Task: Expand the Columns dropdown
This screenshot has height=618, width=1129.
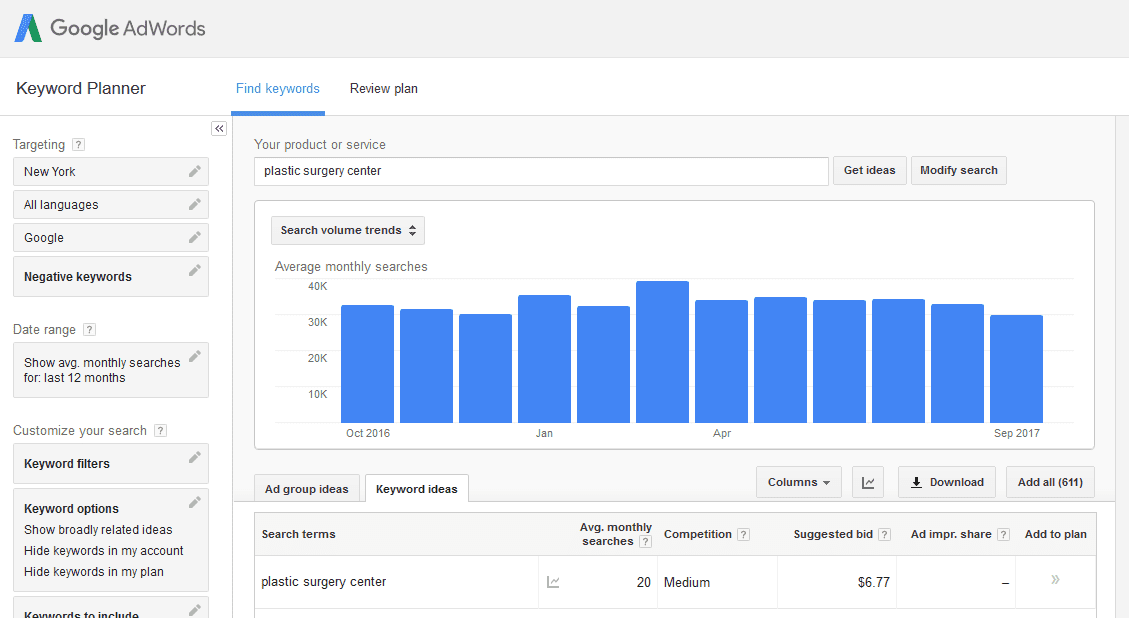Action: pos(798,482)
